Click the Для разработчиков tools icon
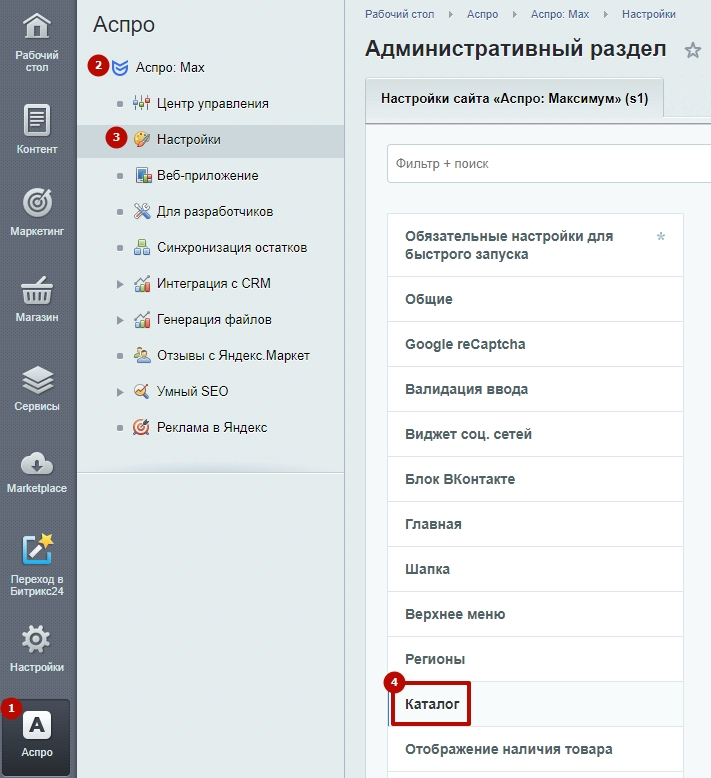The height and width of the screenshot is (778, 711). [142, 211]
